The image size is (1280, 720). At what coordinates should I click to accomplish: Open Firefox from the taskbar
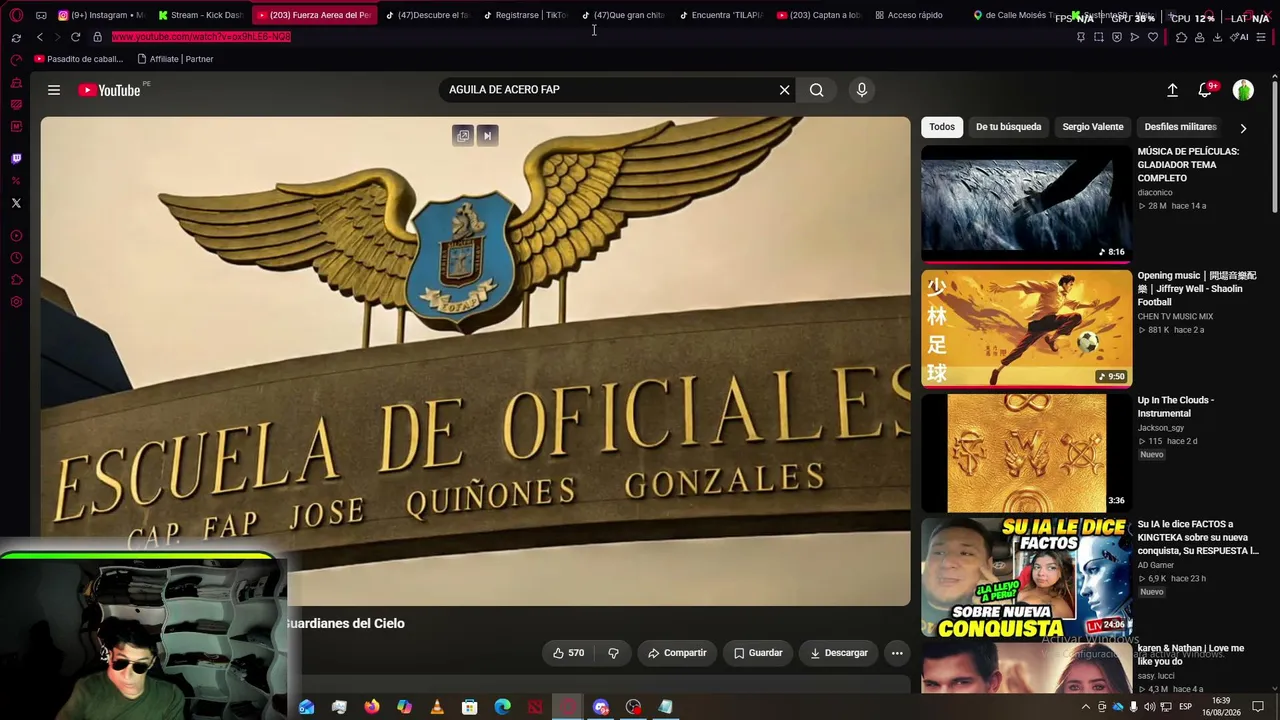pos(372,707)
